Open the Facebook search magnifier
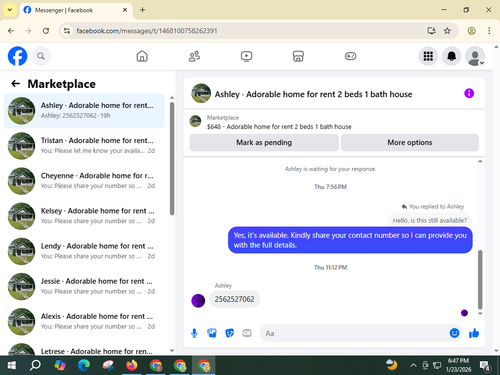This screenshot has height=375, width=500. 41,56
